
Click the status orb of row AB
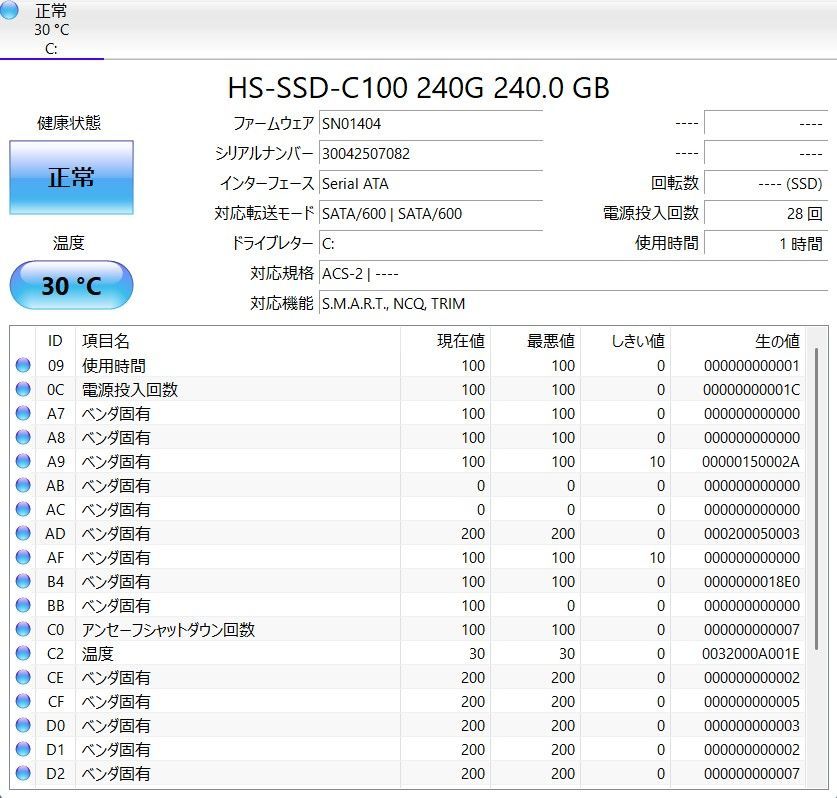pos(23,485)
